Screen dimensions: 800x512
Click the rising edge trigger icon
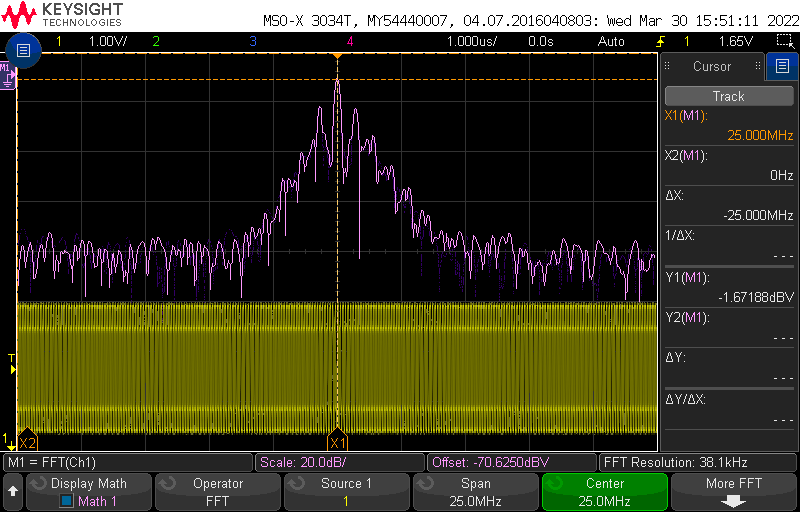tap(662, 41)
